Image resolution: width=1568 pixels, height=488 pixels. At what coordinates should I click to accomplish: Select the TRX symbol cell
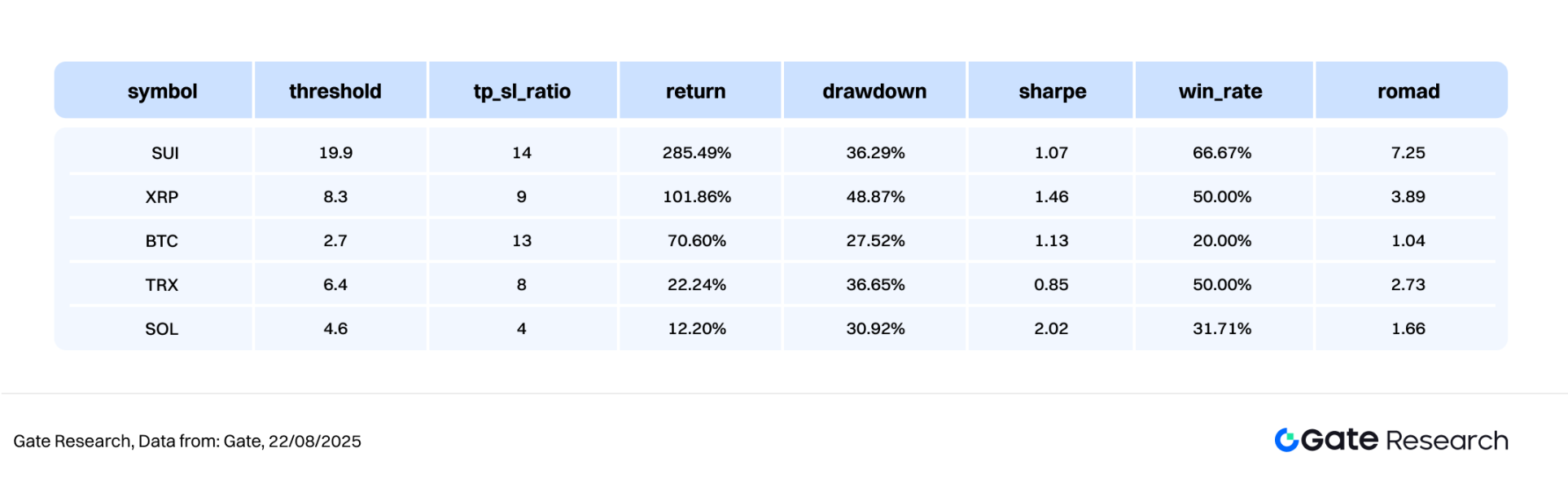[161, 285]
